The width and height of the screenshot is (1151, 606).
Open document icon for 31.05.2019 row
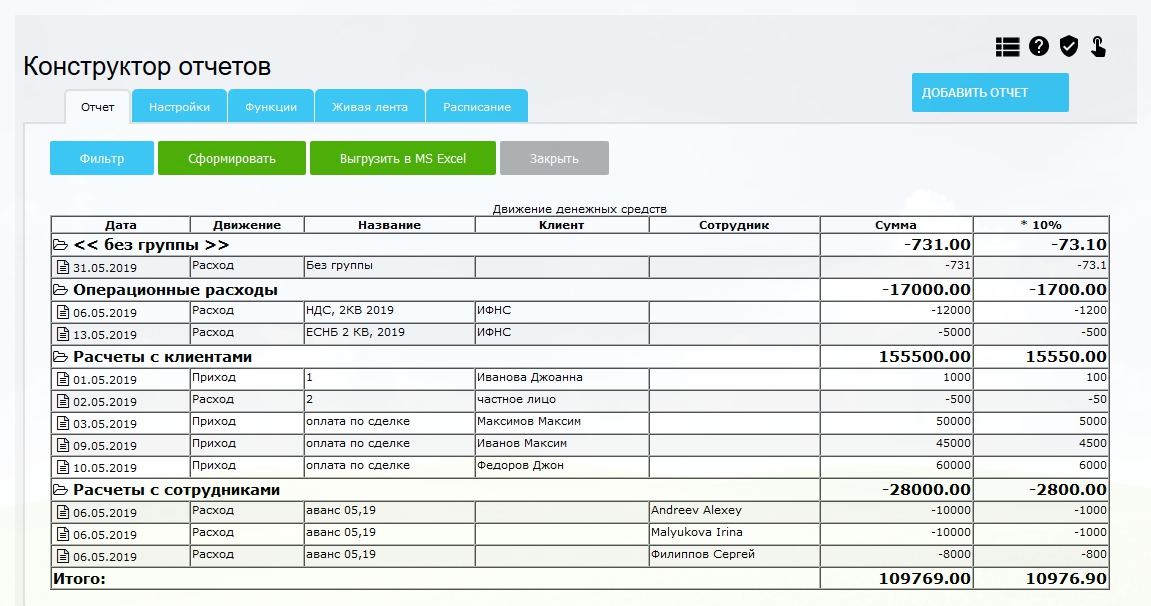point(62,268)
